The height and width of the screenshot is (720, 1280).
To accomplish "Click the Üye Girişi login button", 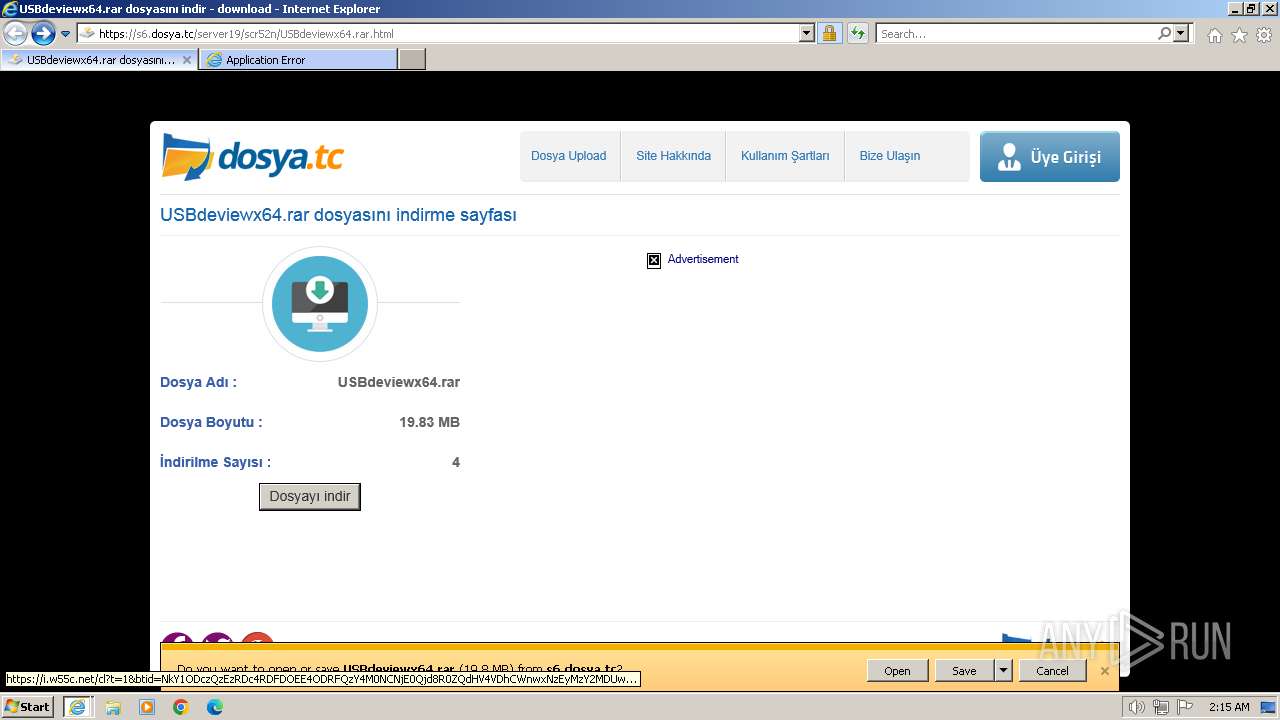I will [1050, 157].
